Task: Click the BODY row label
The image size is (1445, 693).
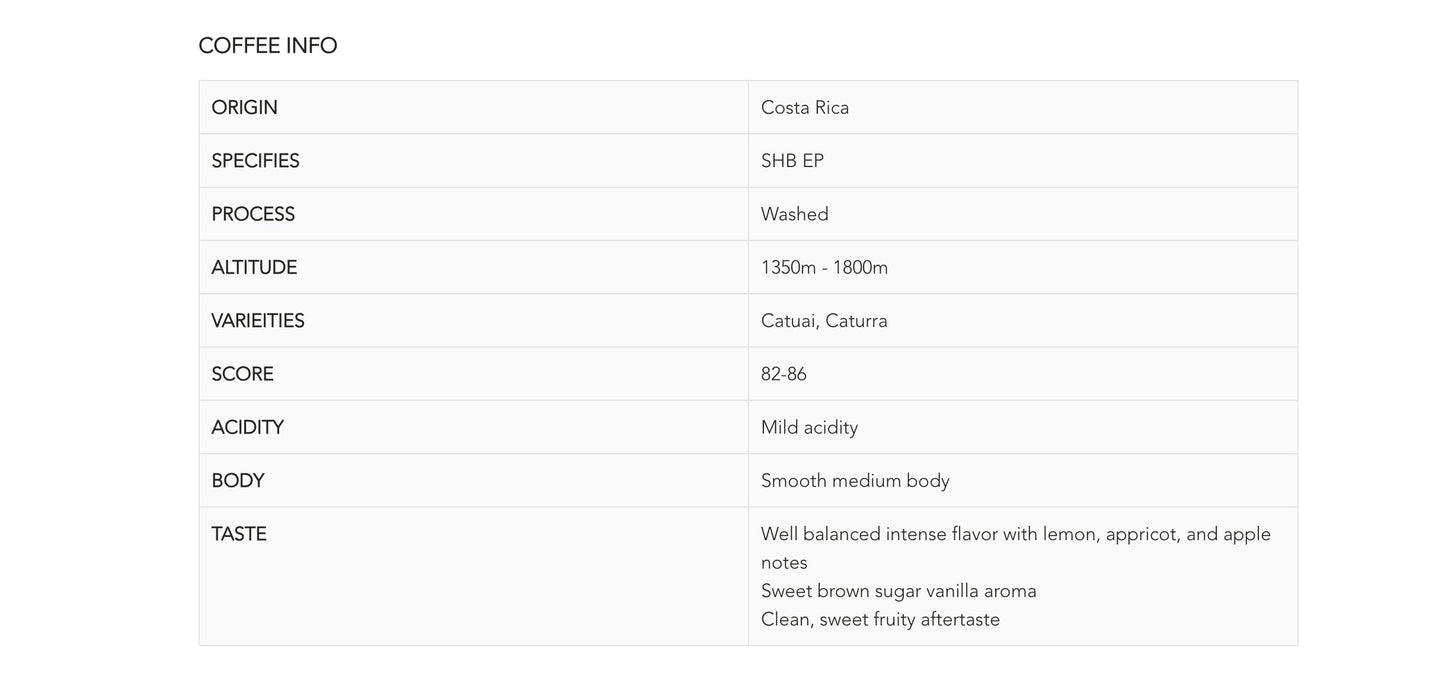Action: pos(238,481)
